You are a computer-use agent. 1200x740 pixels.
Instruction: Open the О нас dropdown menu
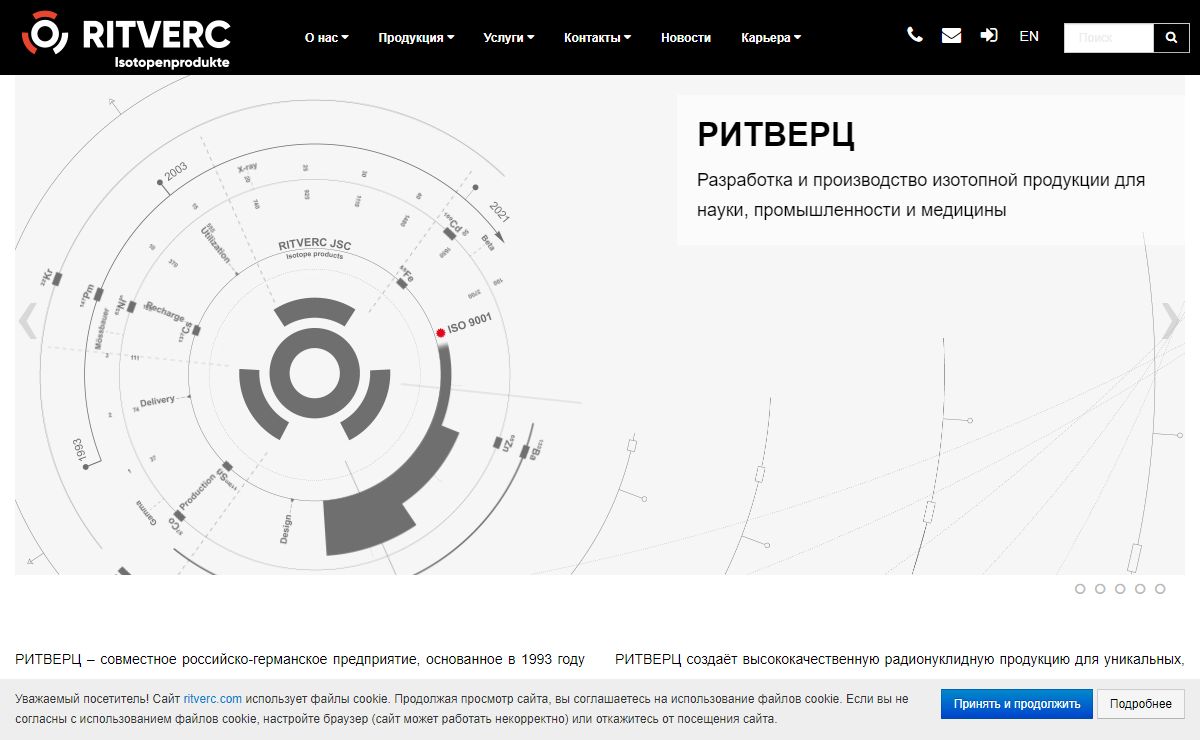point(327,38)
